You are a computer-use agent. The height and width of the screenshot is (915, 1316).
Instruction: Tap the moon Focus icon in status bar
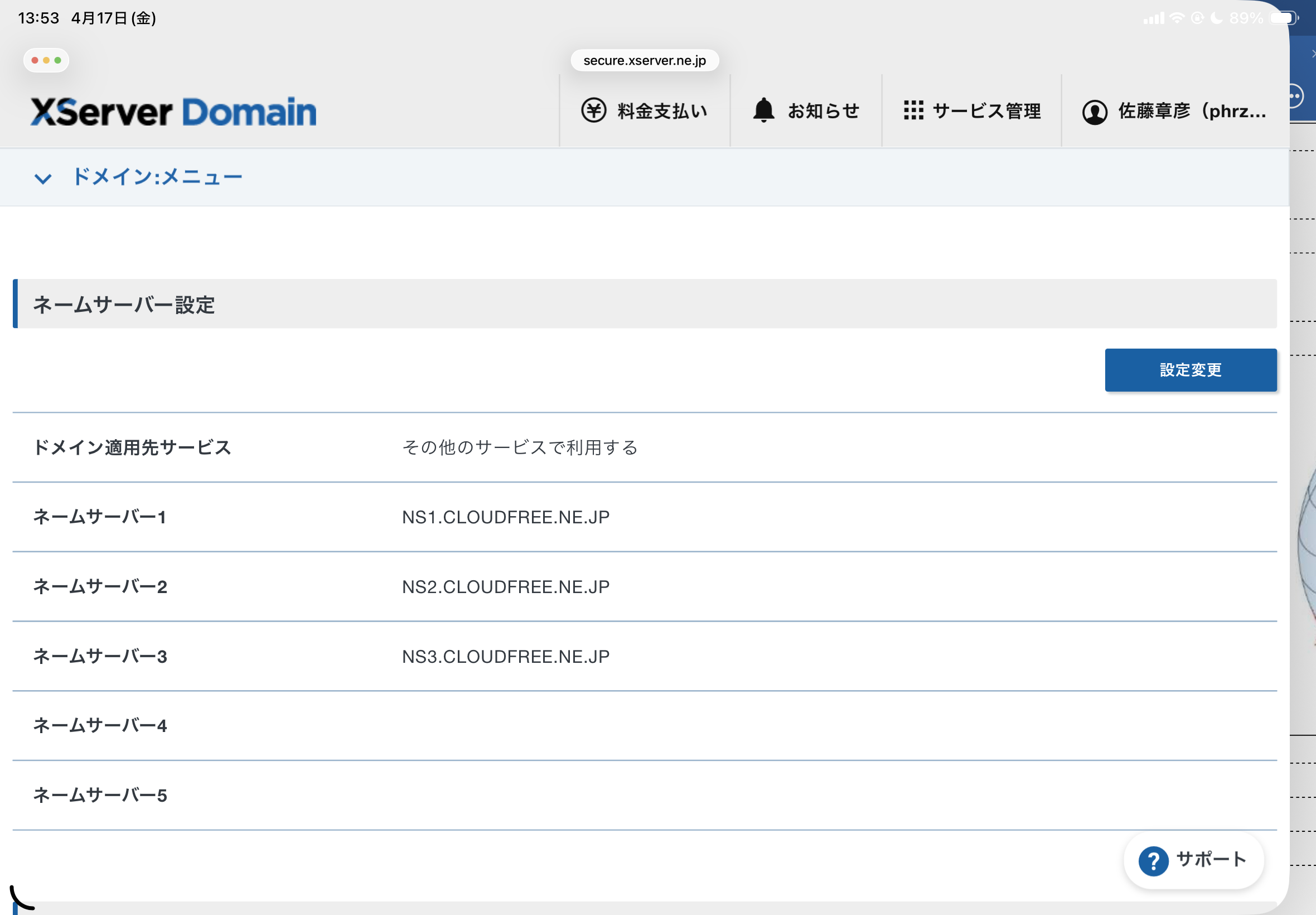[1216, 18]
